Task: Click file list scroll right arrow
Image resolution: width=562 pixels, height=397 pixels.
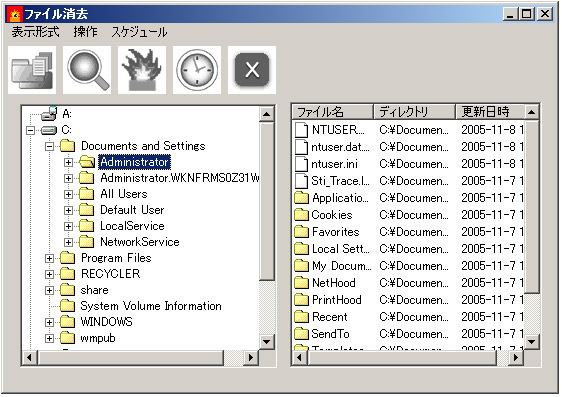Action: (x=516, y=357)
